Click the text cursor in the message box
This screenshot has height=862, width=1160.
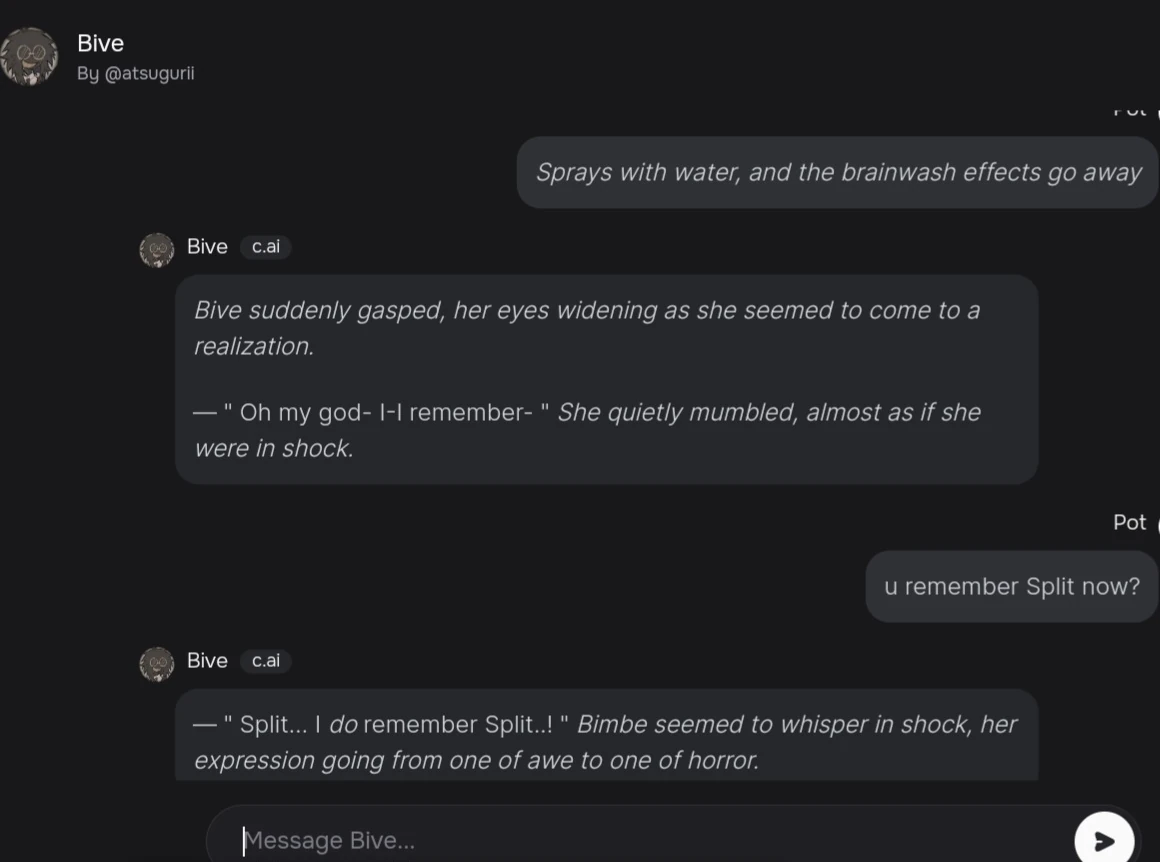pos(244,840)
